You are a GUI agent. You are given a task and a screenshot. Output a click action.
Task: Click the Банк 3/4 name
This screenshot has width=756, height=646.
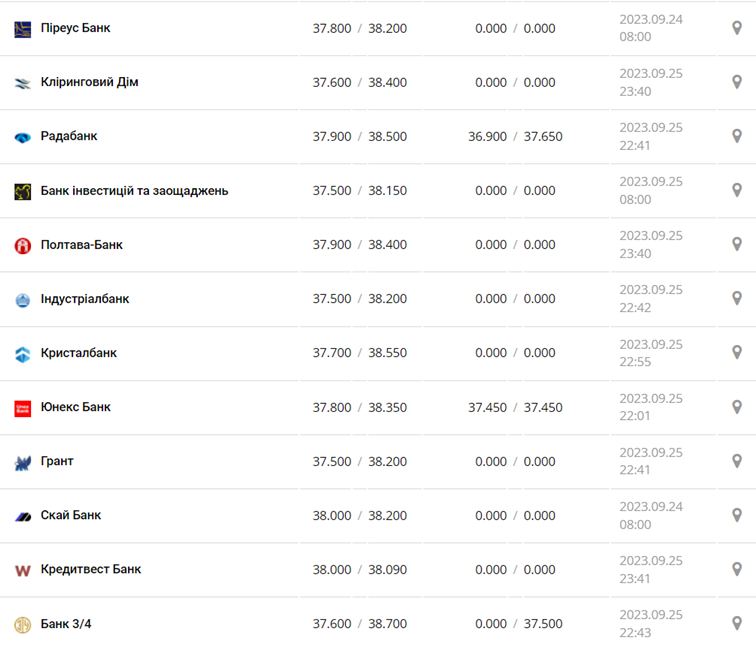pyautogui.click(x=66, y=624)
